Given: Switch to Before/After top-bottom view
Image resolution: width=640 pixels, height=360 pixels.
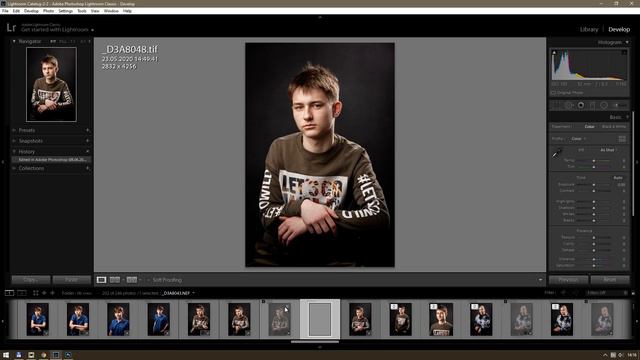Looking at the screenshot, I should [x=131, y=280].
